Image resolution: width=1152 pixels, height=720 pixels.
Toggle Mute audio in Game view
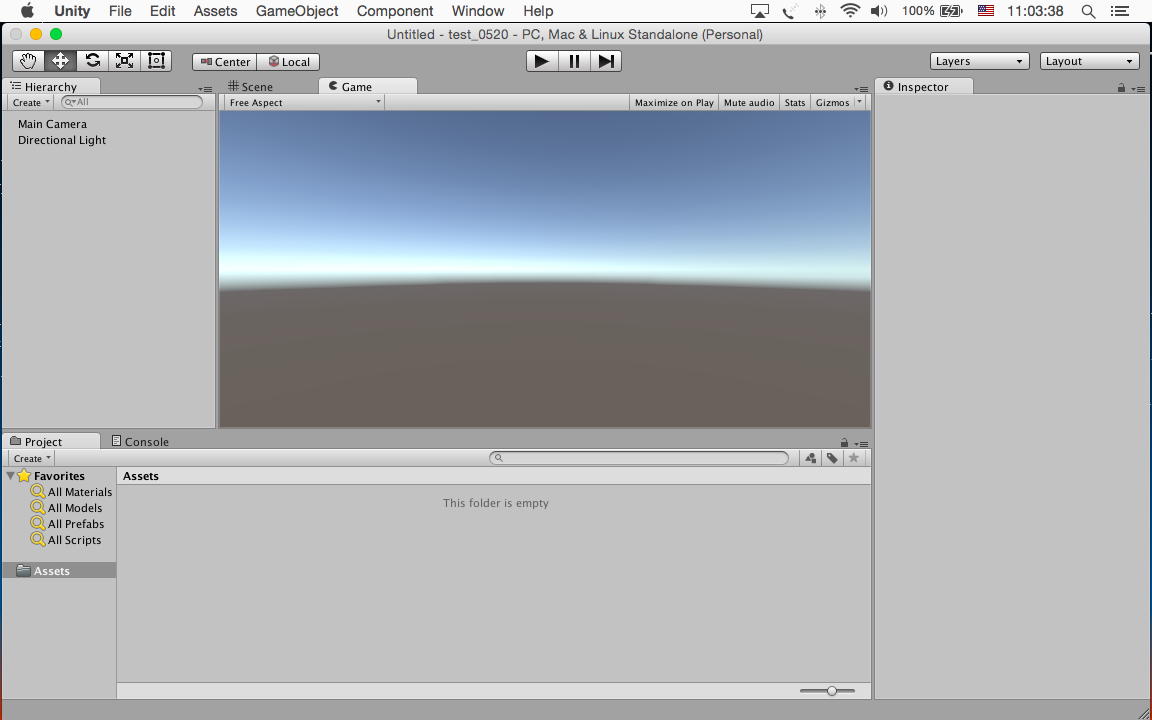click(748, 103)
